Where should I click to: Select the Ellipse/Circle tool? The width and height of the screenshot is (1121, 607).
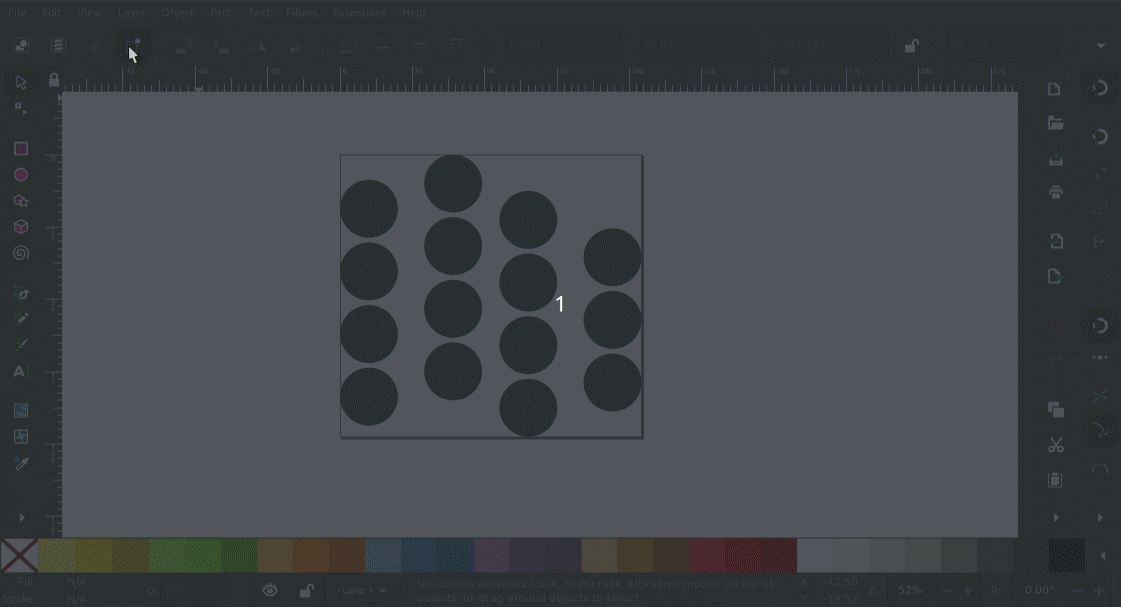tap(20, 175)
